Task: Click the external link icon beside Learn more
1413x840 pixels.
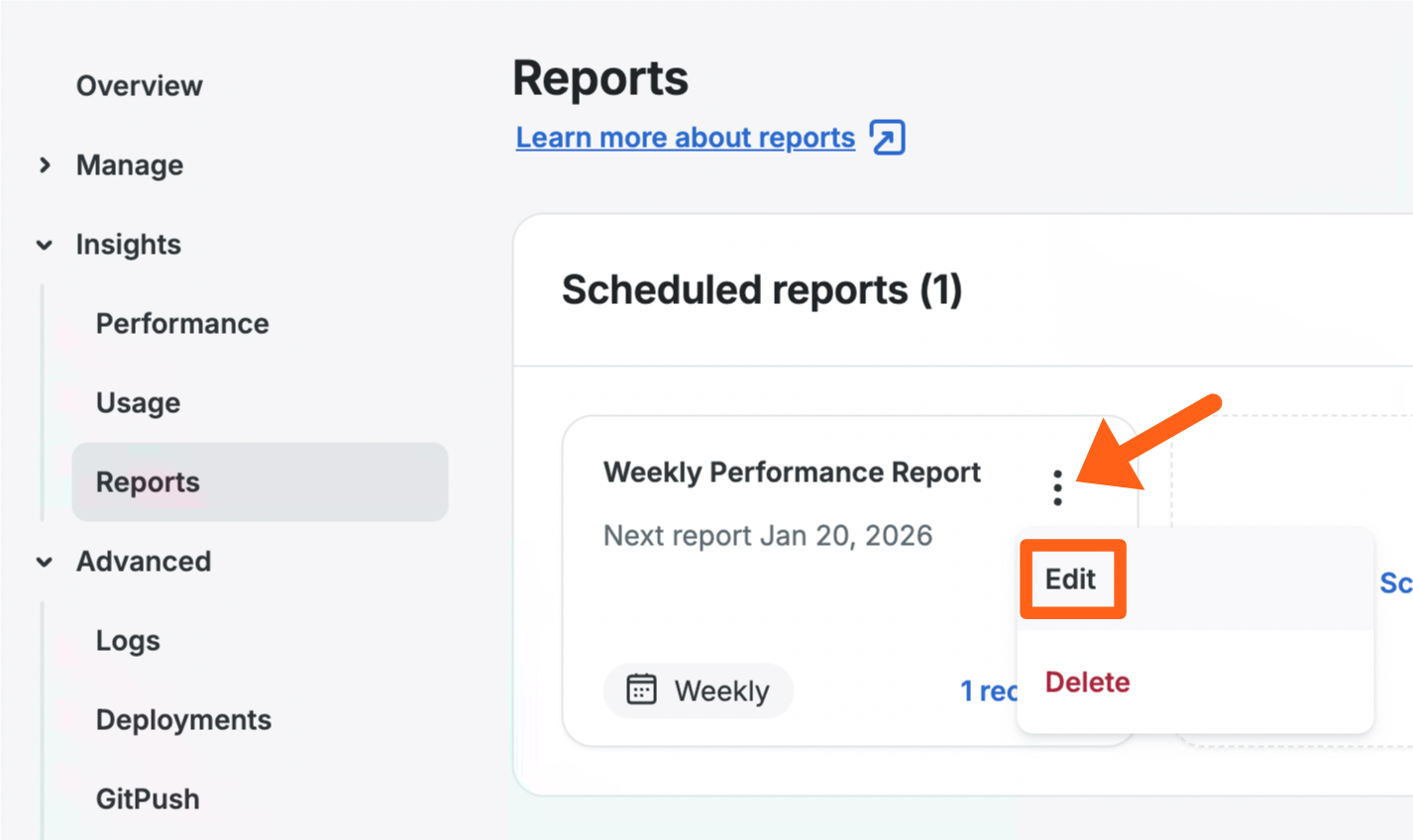Action: tap(887, 138)
